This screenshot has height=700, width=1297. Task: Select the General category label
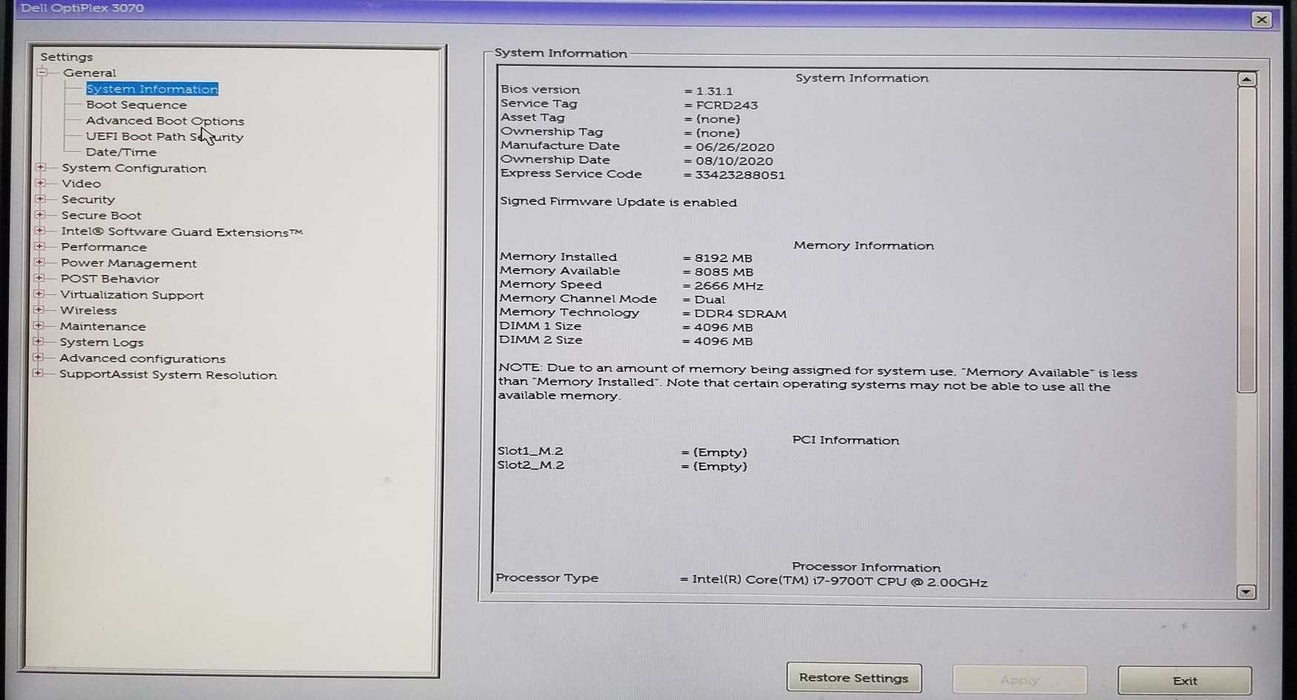pyautogui.click(x=89, y=73)
